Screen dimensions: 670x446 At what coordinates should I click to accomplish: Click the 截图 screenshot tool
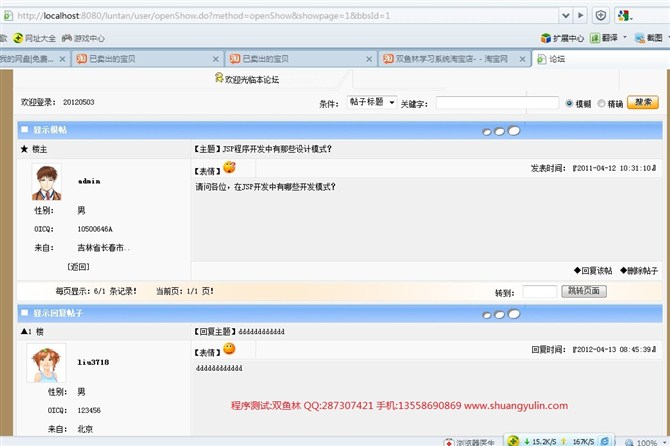pos(649,38)
